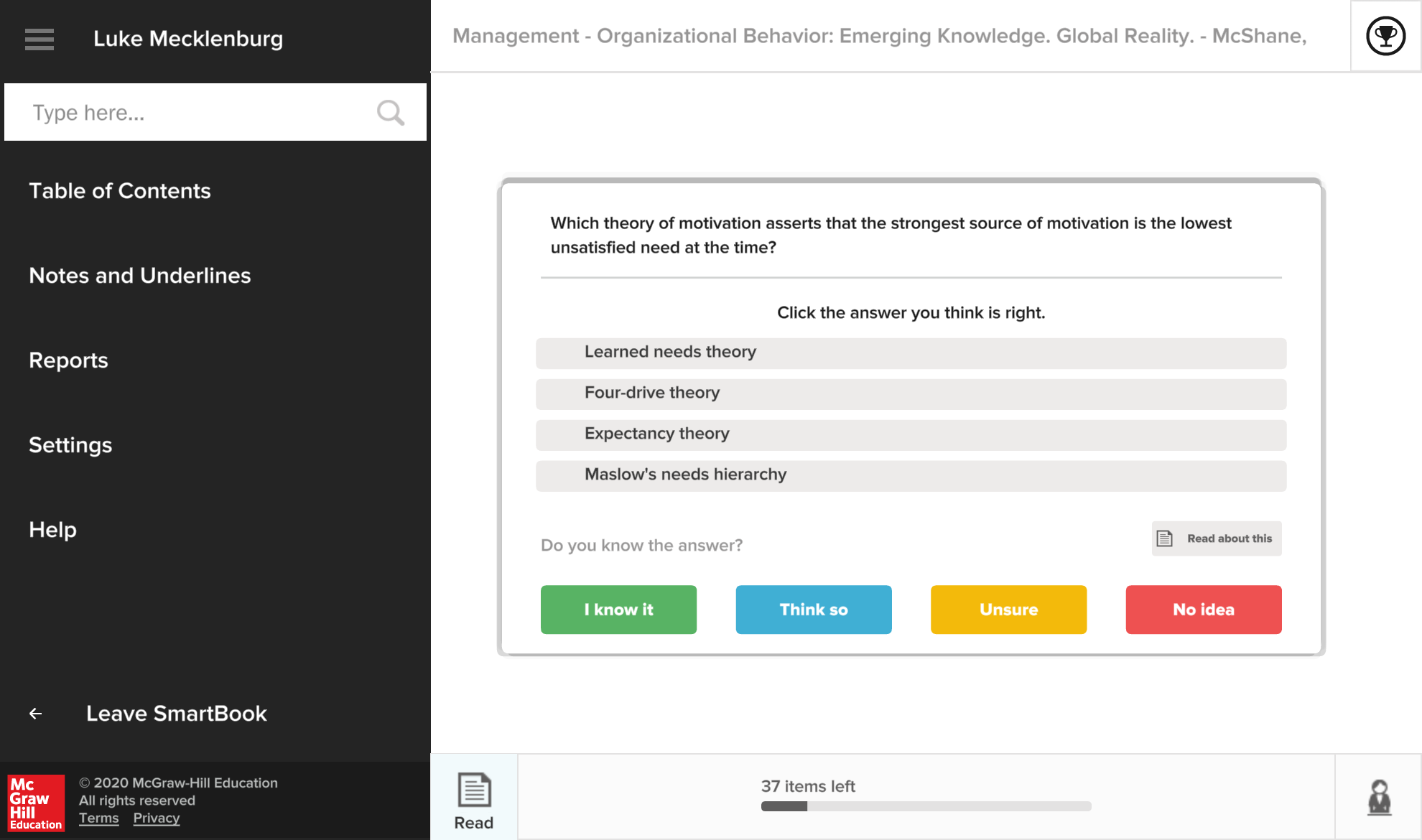This screenshot has height=840, width=1422.
Task: Go to Reports menu item
Action: coord(68,360)
